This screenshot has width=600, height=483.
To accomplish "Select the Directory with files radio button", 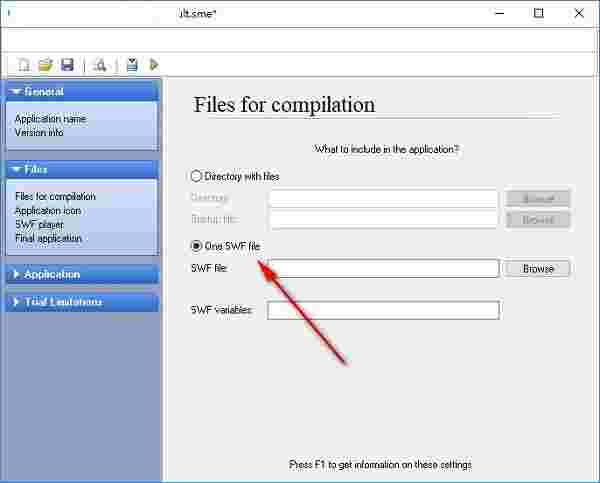I will click(x=196, y=176).
